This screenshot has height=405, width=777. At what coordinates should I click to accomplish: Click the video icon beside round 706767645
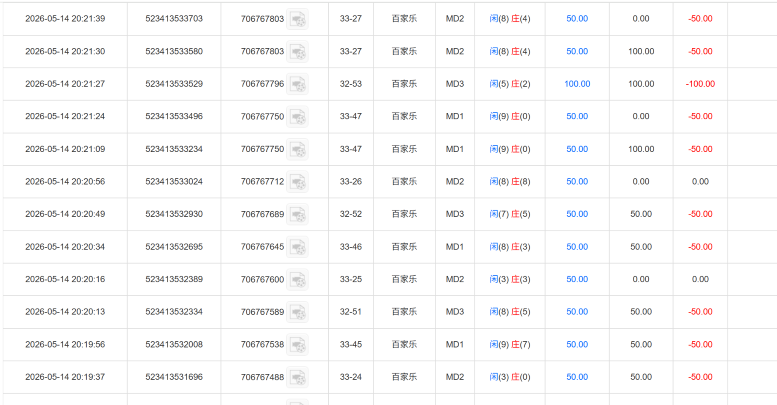coord(298,247)
